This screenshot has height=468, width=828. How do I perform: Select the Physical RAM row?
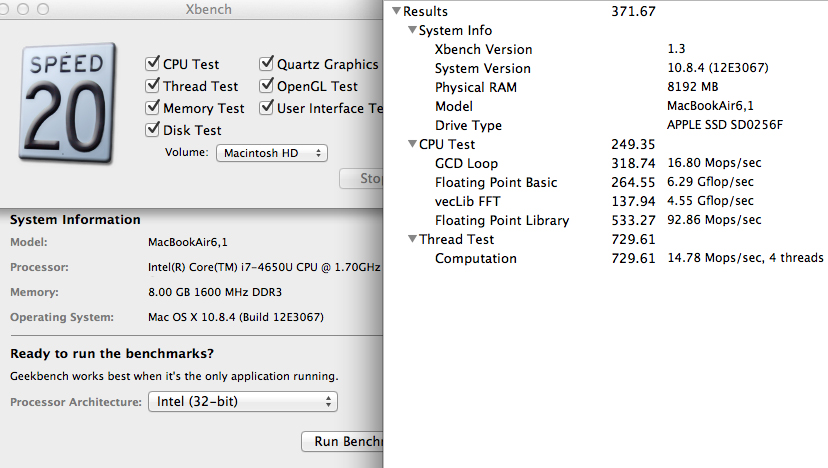coord(606,87)
